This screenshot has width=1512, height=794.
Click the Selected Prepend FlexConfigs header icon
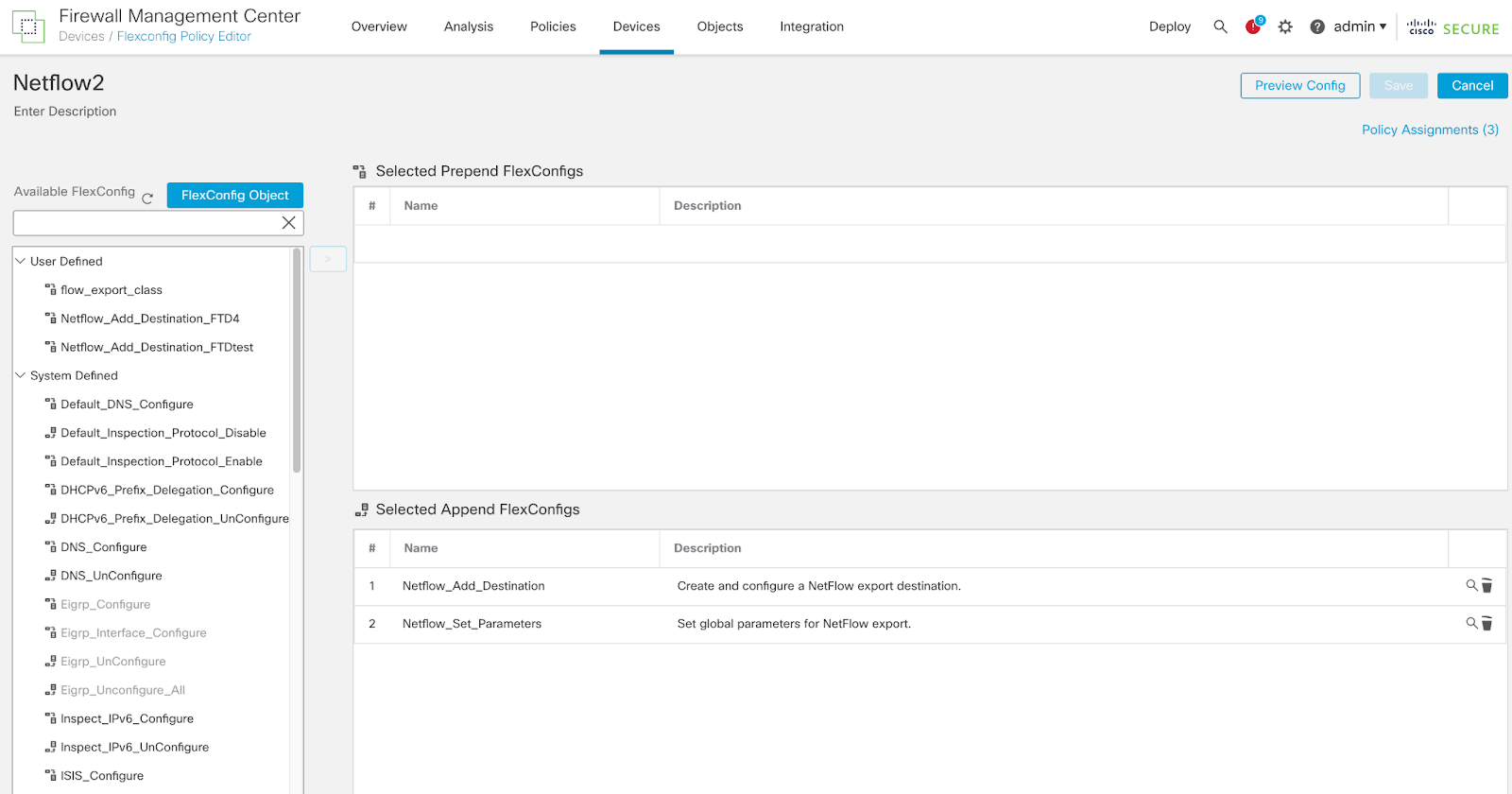pyautogui.click(x=360, y=171)
